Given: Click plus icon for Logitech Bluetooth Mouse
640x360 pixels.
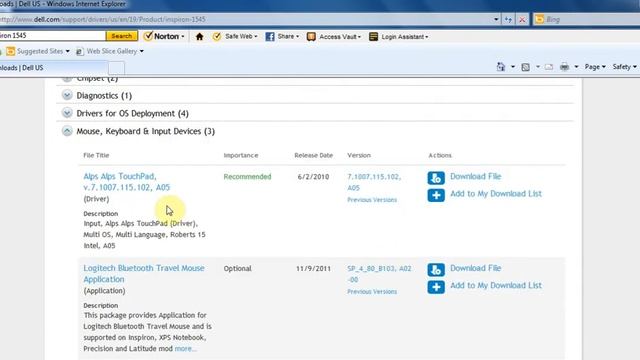Looking at the screenshot, I should [x=436, y=287].
